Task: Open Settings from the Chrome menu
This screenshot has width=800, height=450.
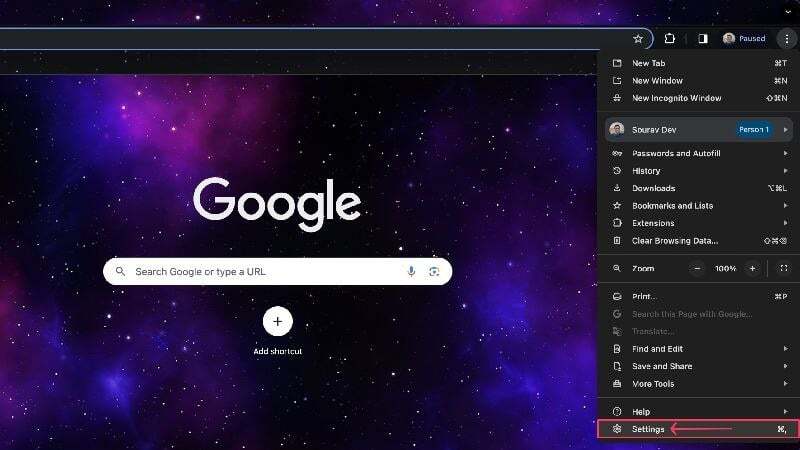Action: click(x=698, y=429)
